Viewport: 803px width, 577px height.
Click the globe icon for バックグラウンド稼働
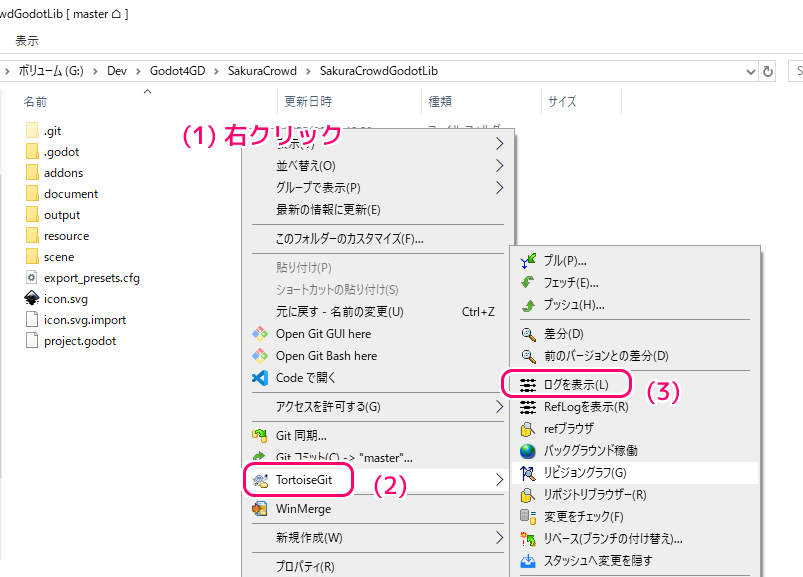pos(527,451)
